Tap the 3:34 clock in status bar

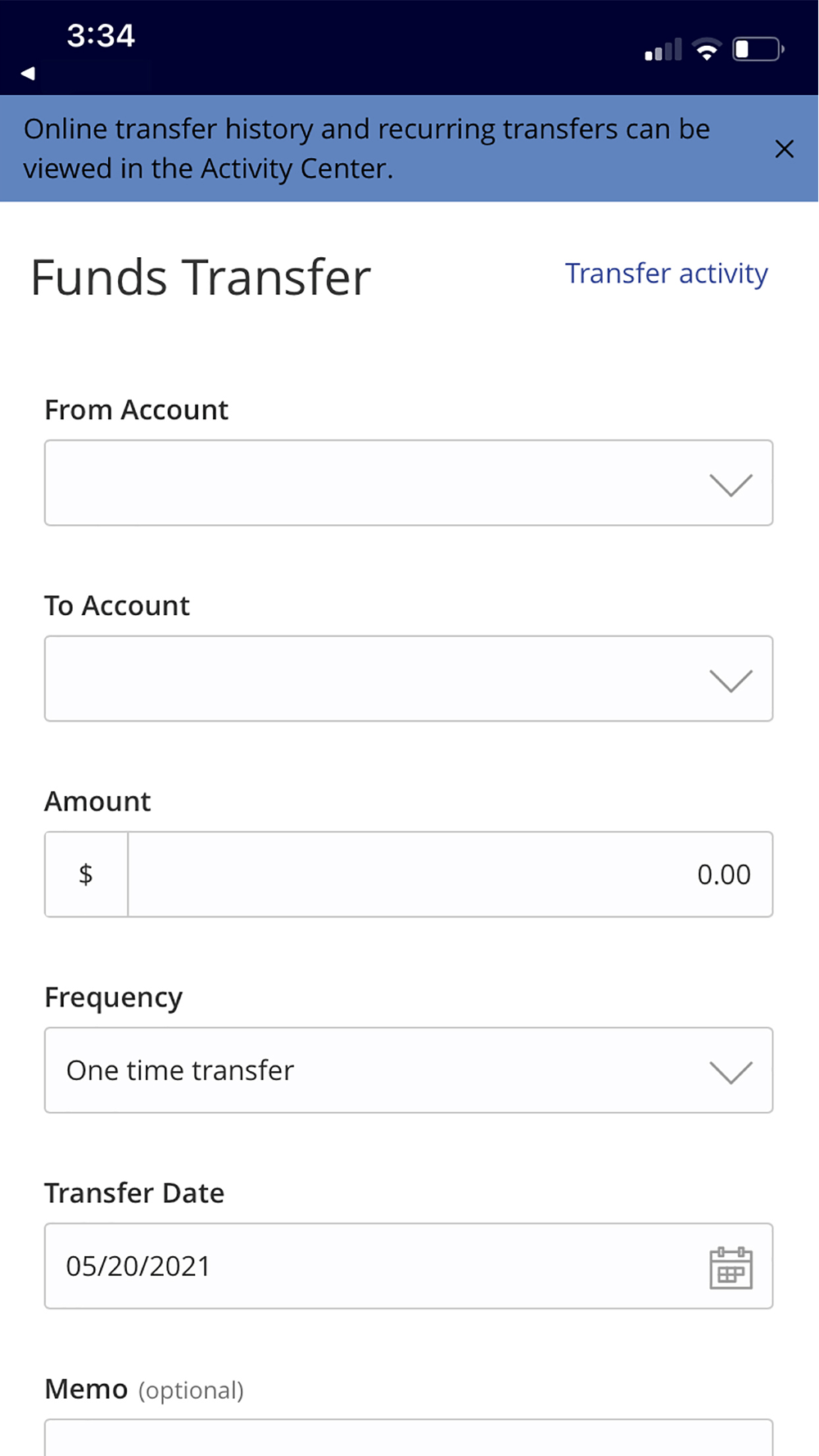[101, 36]
